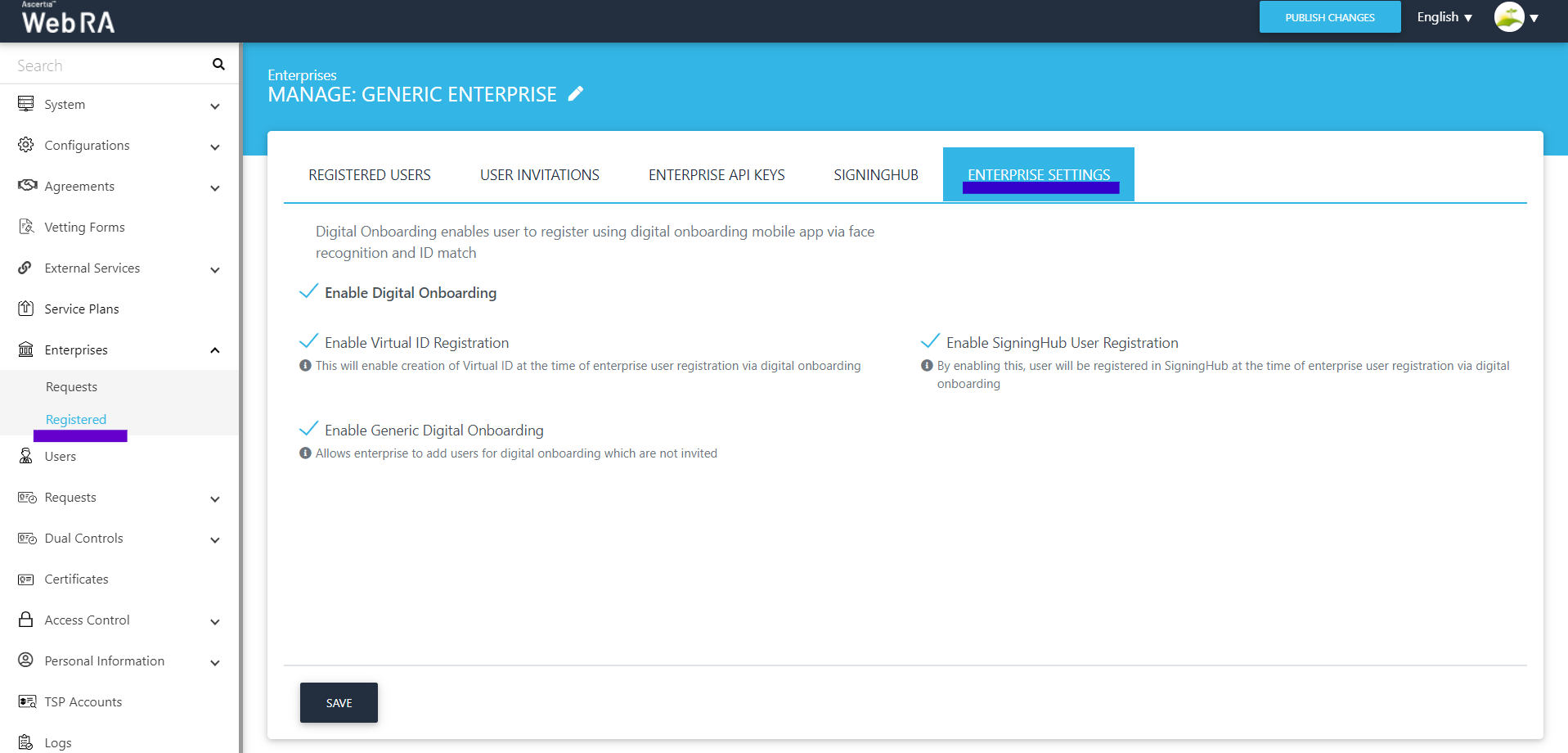
Task: Click the Save button
Action: click(339, 702)
